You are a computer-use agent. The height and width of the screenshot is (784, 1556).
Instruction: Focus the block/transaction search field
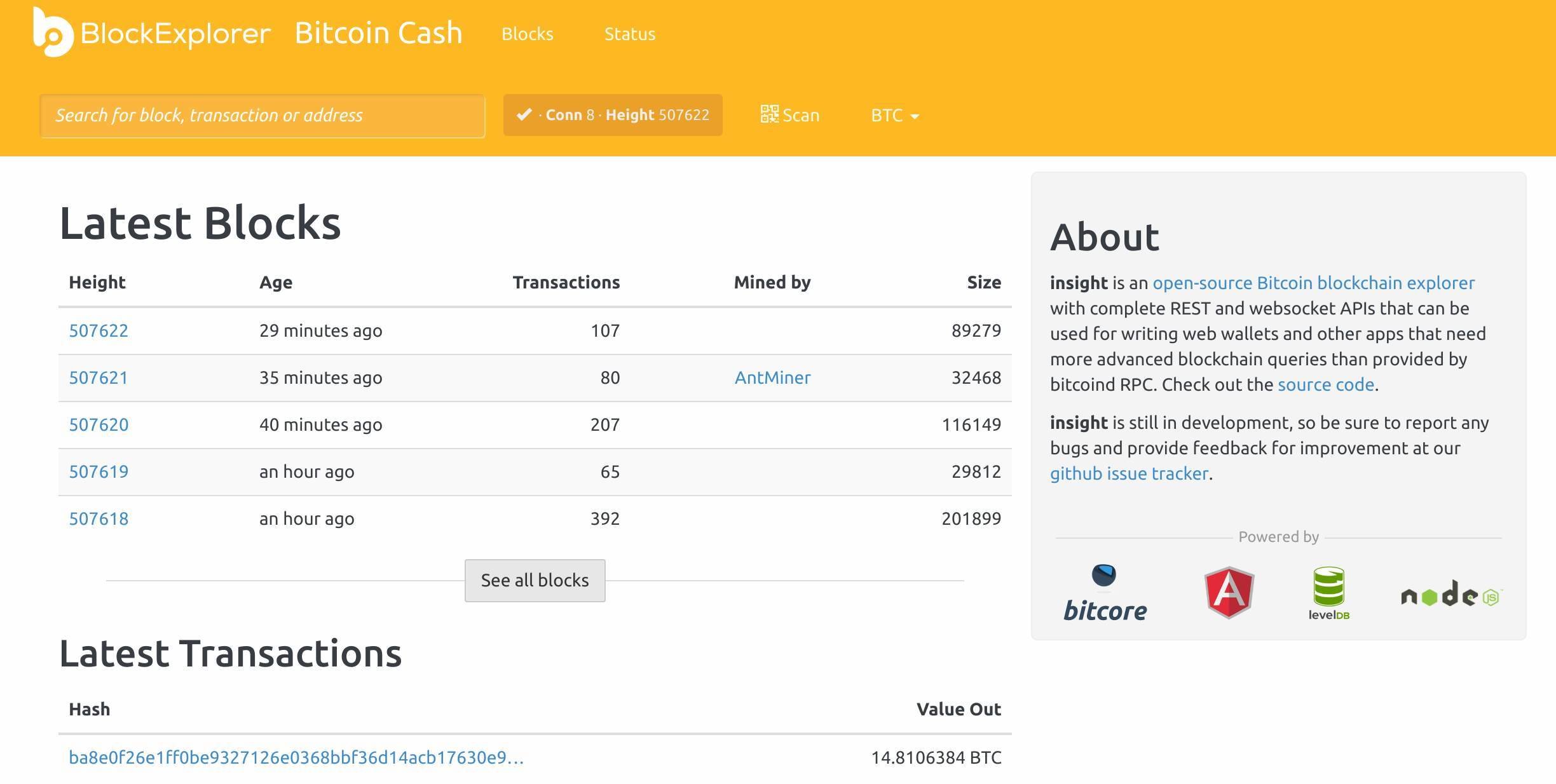[x=262, y=116]
